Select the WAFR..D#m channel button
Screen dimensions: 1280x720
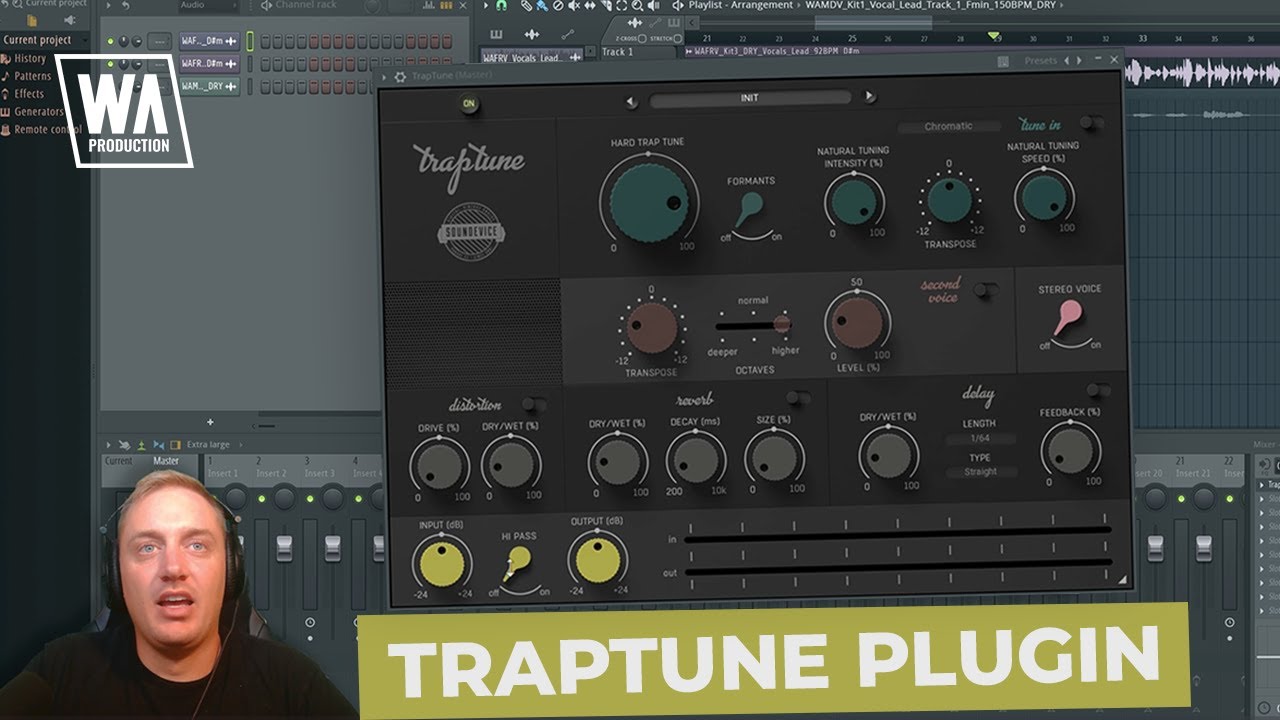pos(209,64)
